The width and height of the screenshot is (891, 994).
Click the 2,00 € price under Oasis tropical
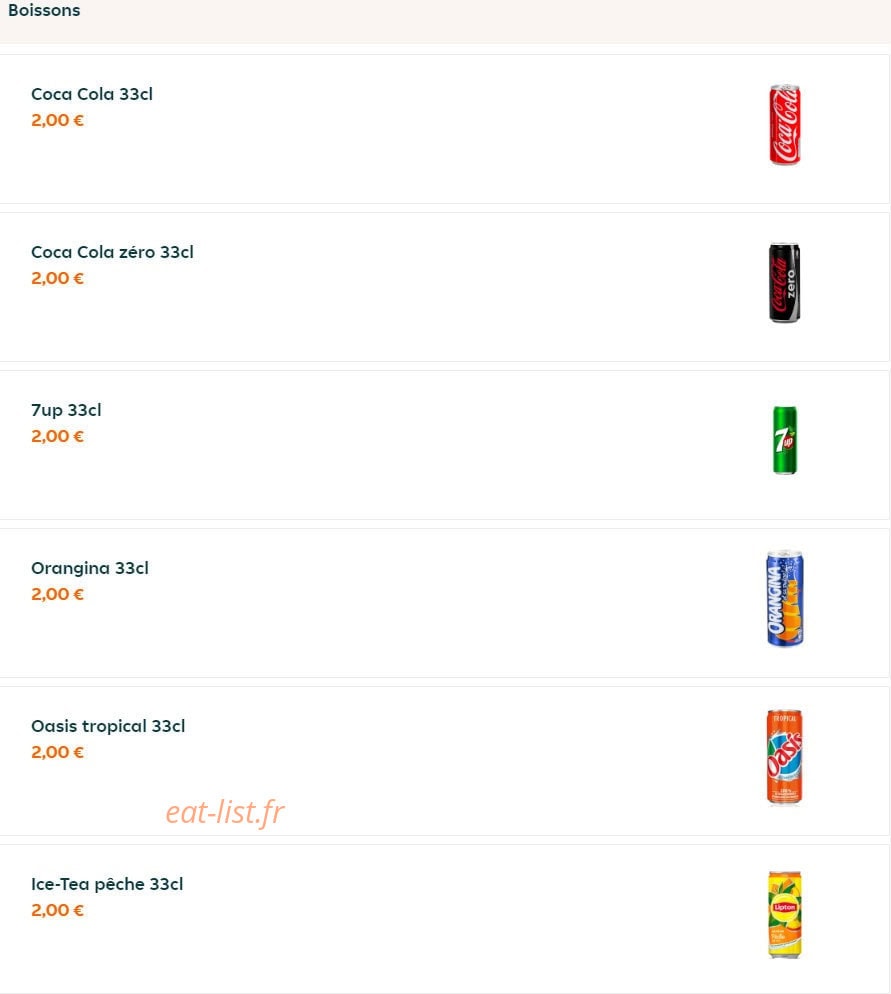(x=57, y=752)
